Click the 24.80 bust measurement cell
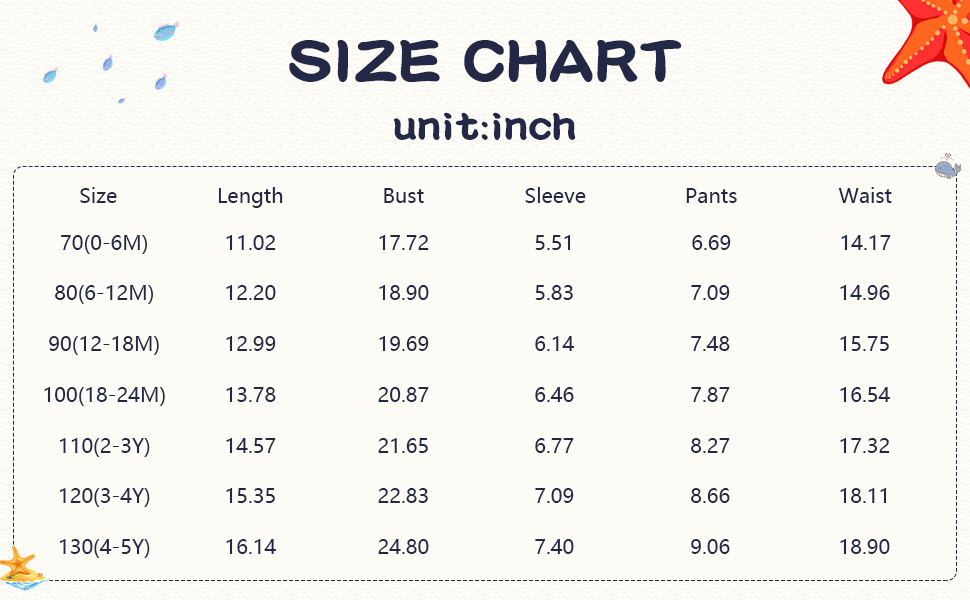The width and height of the screenshot is (970, 600). 403,547
